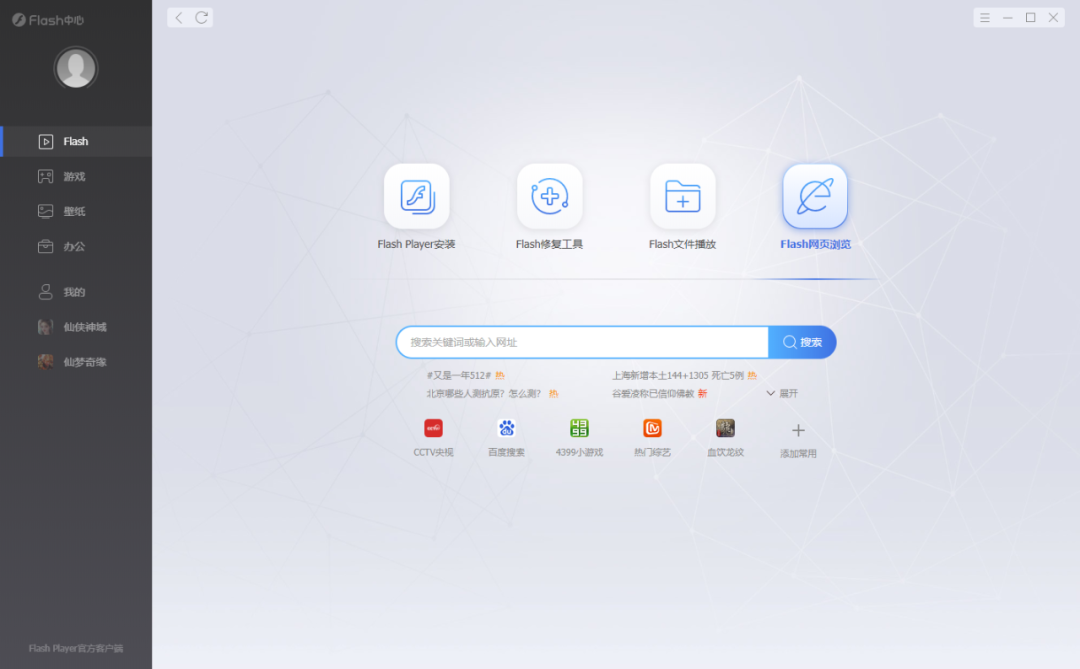Click Flash Player官方客户端 footer text
The height and width of the screenshot is (669, 1080).
(x=76, y=648)
